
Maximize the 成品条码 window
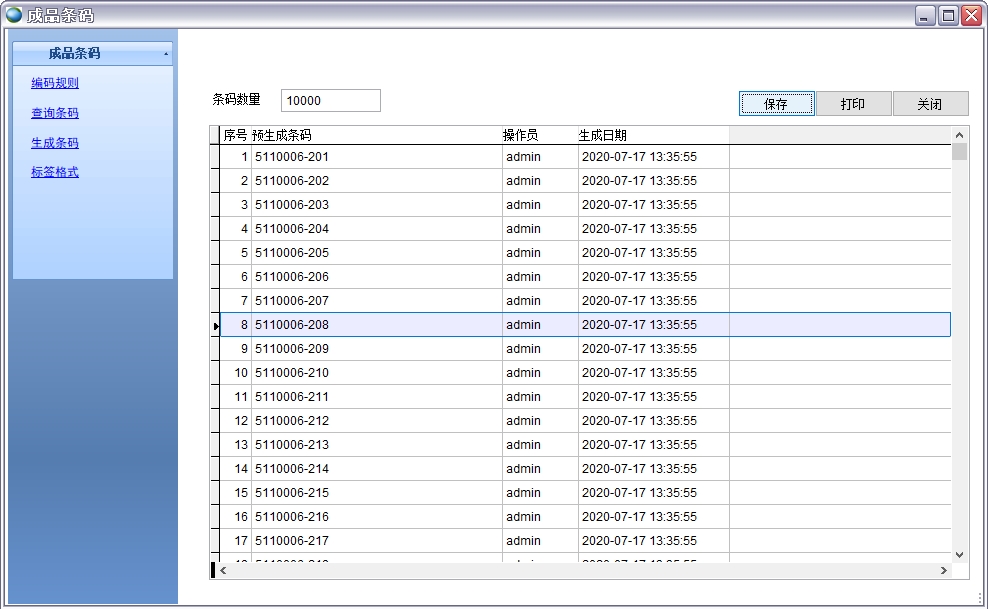coord(947,15)
